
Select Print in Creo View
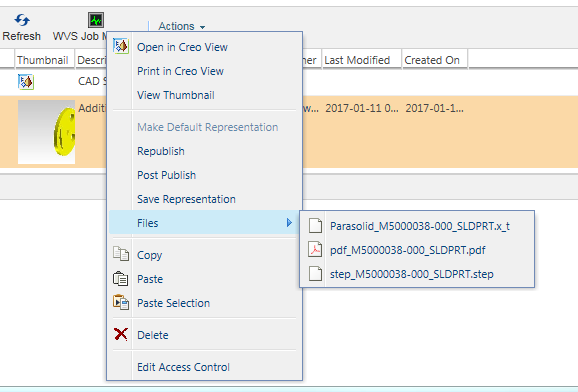(x=180, y=71)
